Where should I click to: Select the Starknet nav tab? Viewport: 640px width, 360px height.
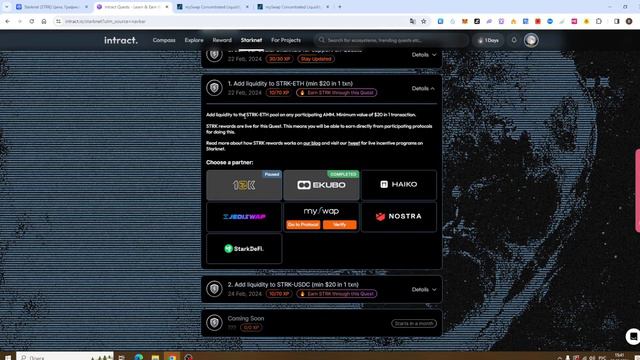[251, 40]
